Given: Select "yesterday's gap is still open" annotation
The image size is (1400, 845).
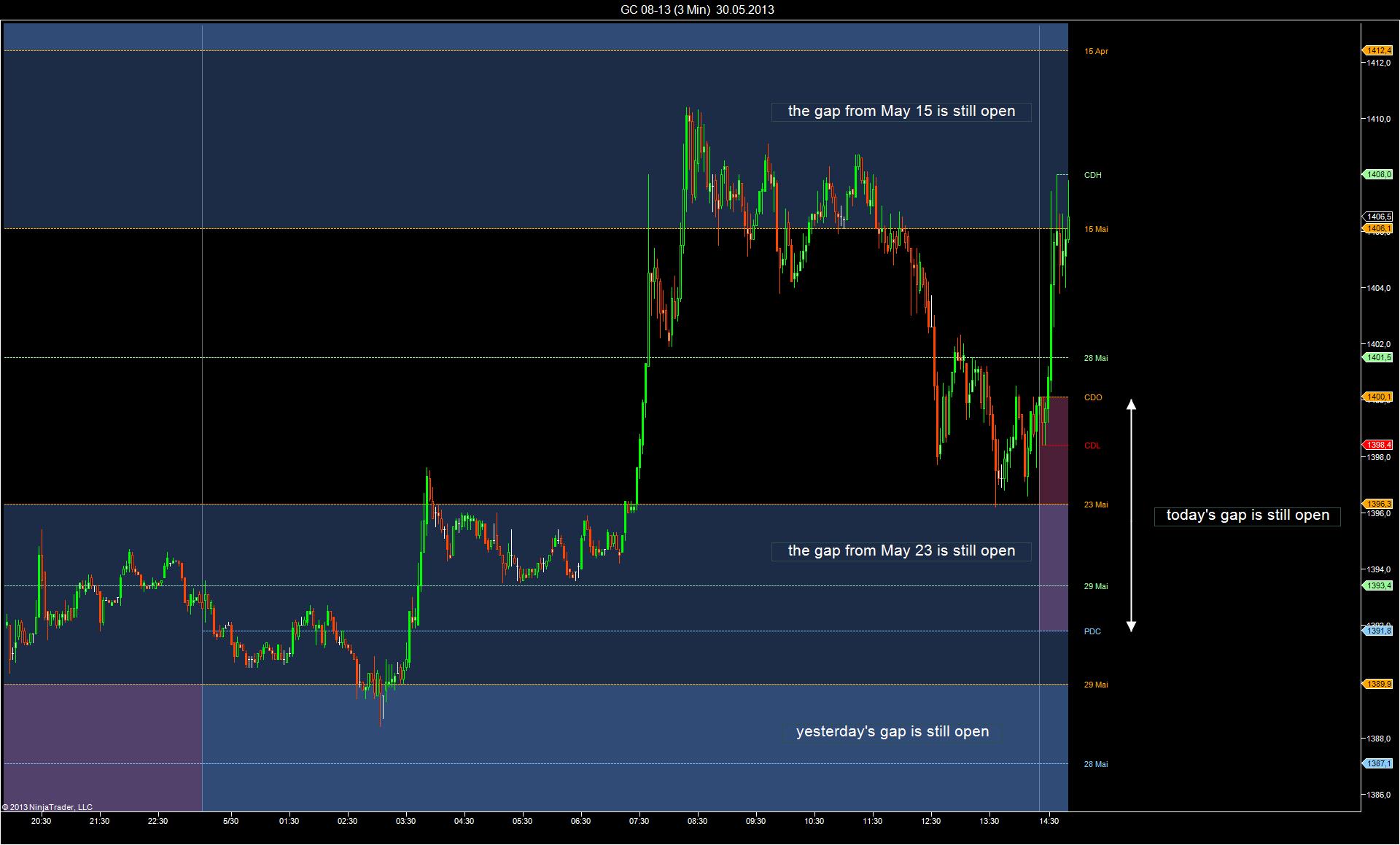Looking at the screenshot, I should 892,732.
